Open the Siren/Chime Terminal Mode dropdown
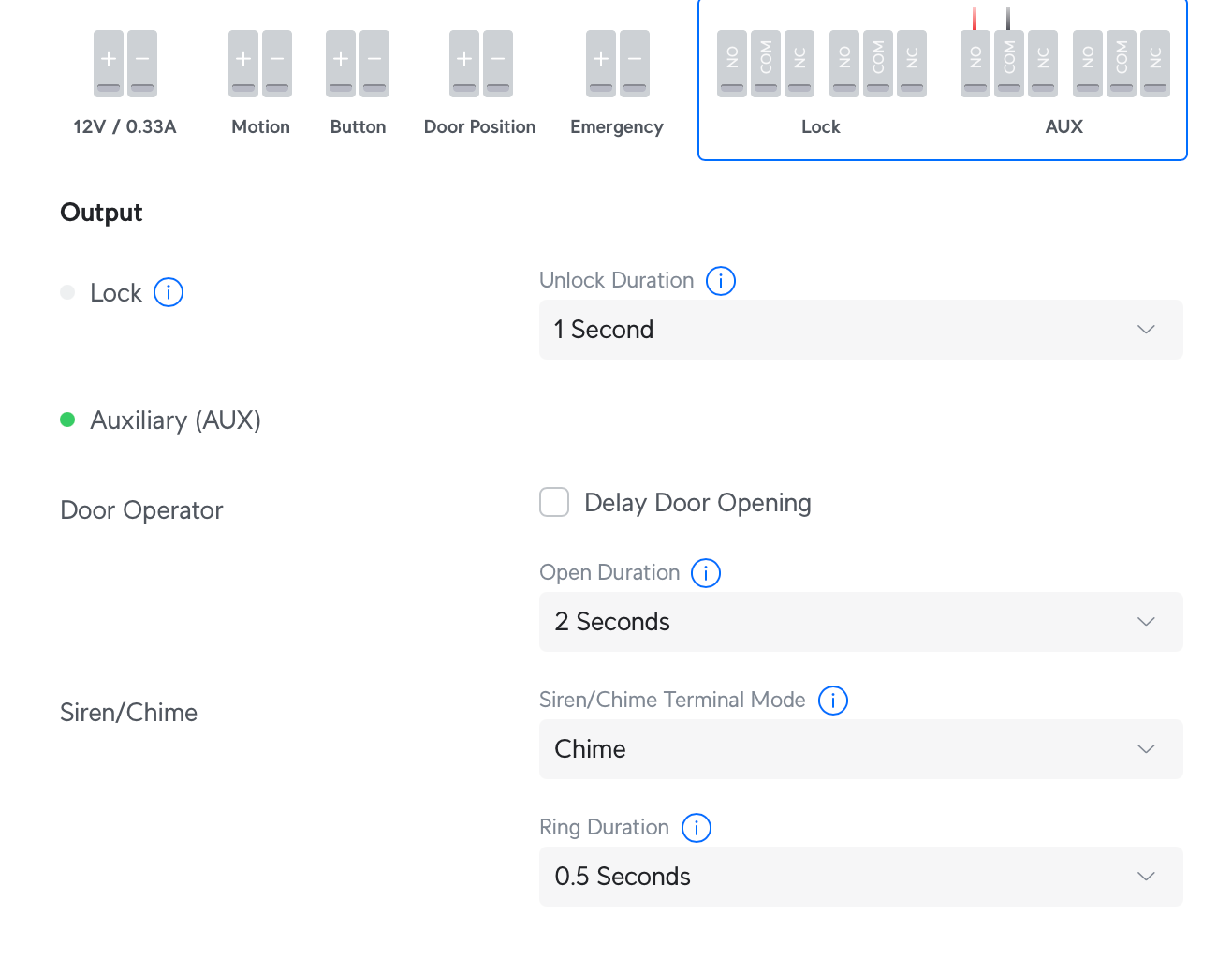The image size is (1232, 959). tap(860, 749)
